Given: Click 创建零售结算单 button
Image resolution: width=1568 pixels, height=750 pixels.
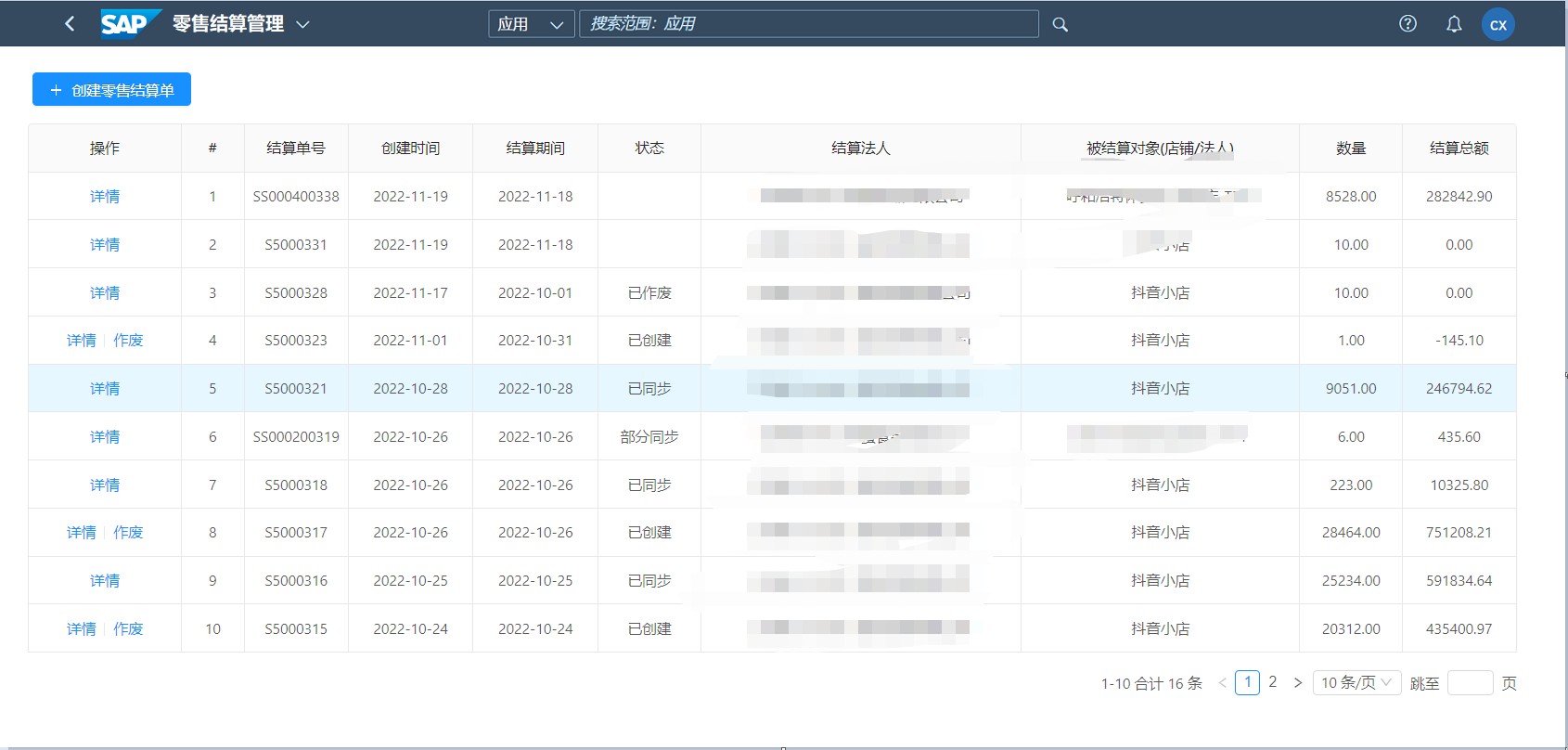Looking at the screenshot, I should (111, 89).
